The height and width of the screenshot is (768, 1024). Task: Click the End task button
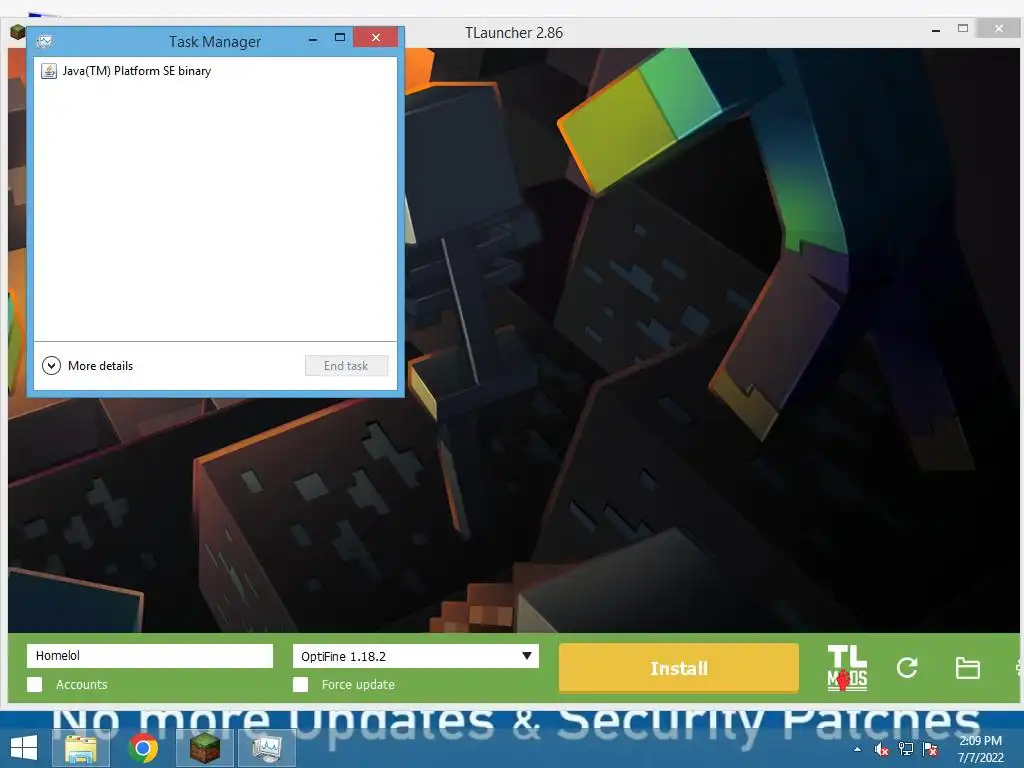[x=346, y=366]
